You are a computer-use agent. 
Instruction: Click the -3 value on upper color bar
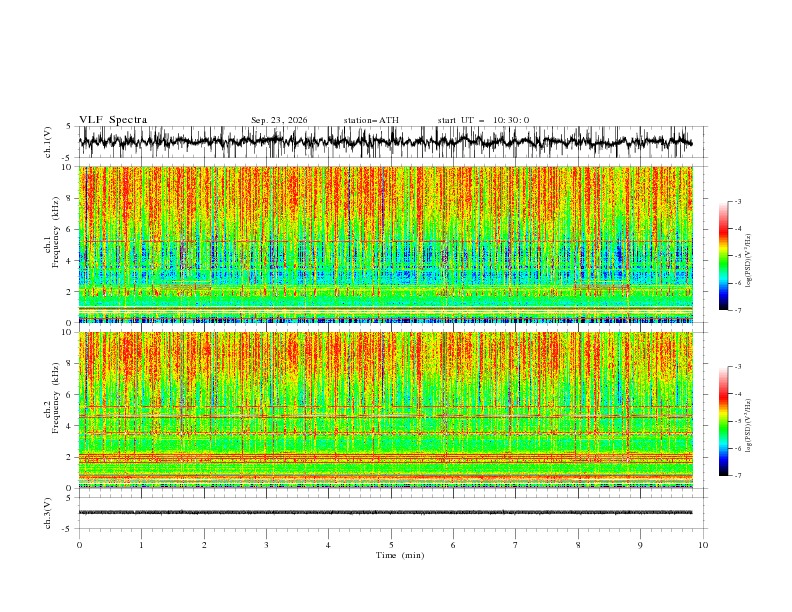pos(737,201)
